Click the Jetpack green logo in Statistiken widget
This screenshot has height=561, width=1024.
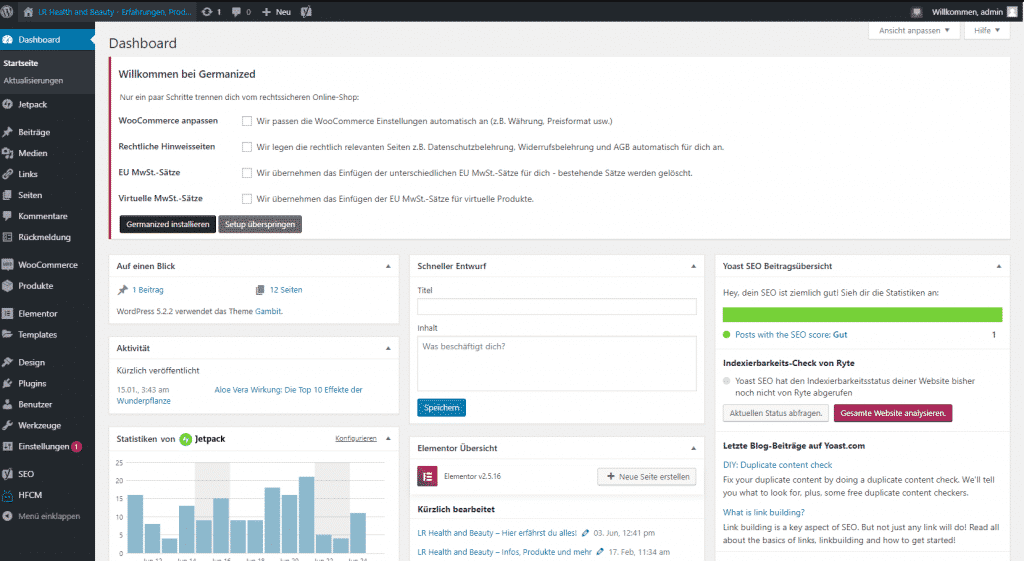click(185, 440)
